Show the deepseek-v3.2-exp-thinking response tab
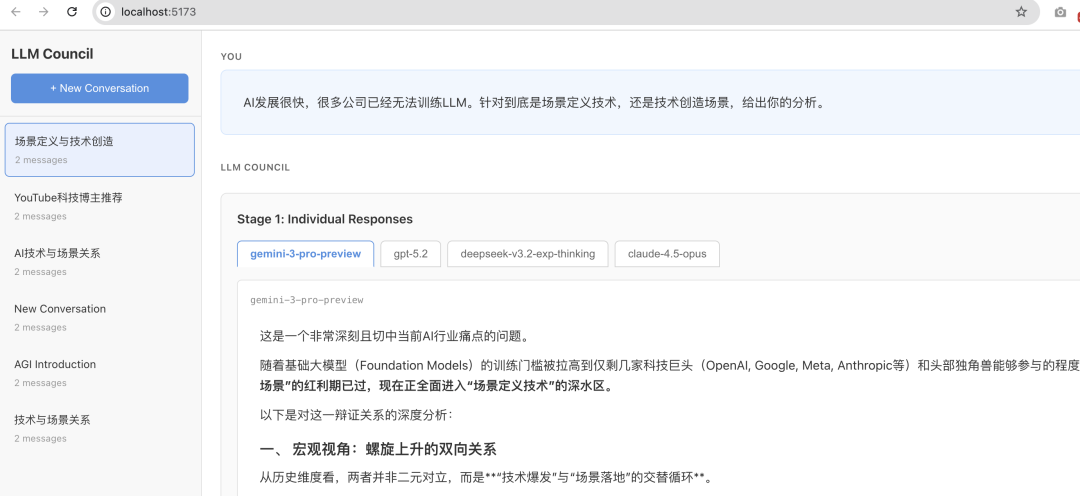The width and height of the screenshot is (1080, 496). pyautogui.click(x=527, y=254)
